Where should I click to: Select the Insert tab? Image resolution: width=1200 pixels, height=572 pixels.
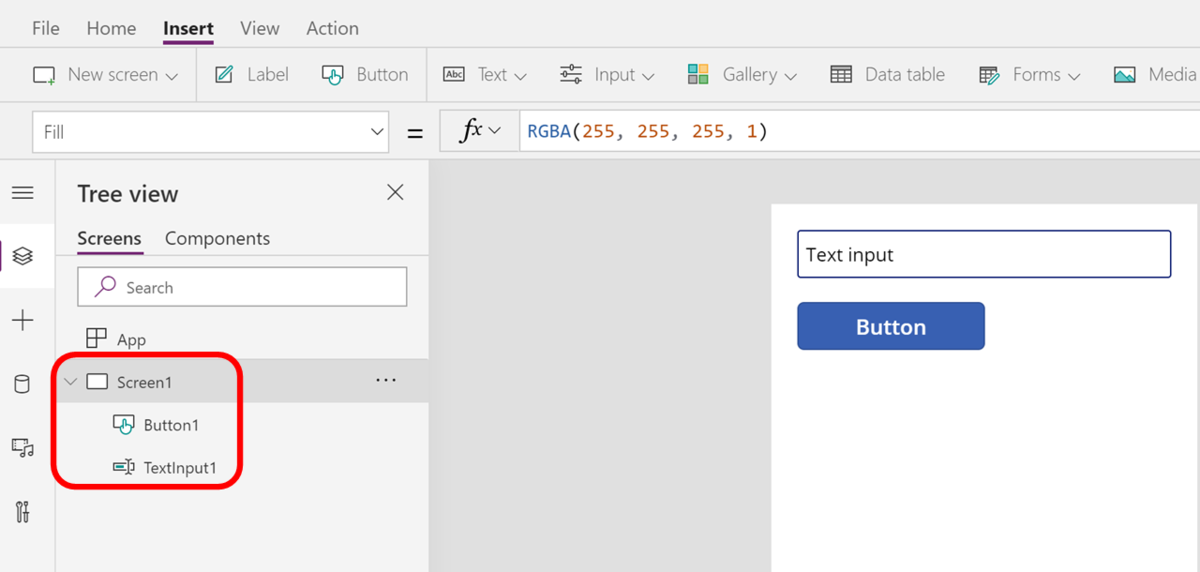pyautogui.click(x=188, y=28)
